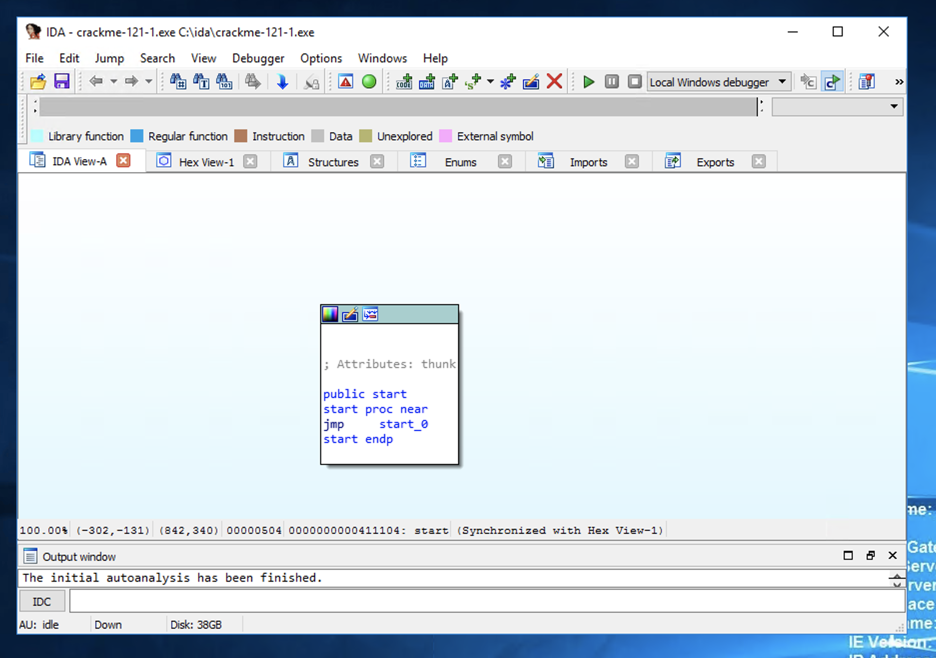Click the Open file folder icon
The width and height of the screenshot is (936, 658).
click(38, 82)
